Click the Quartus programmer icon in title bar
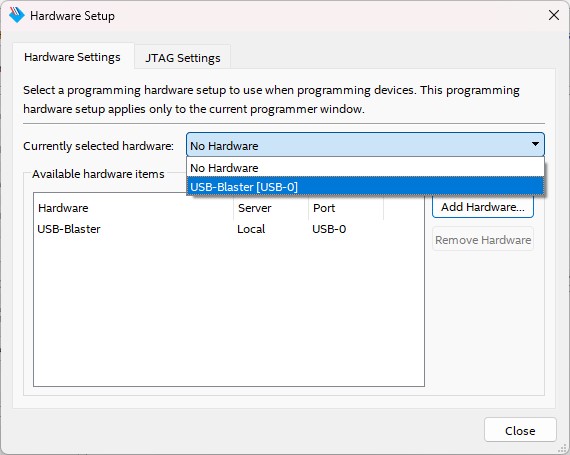Image resolution: width=570 pixels, height=455 pixels. 17,15
